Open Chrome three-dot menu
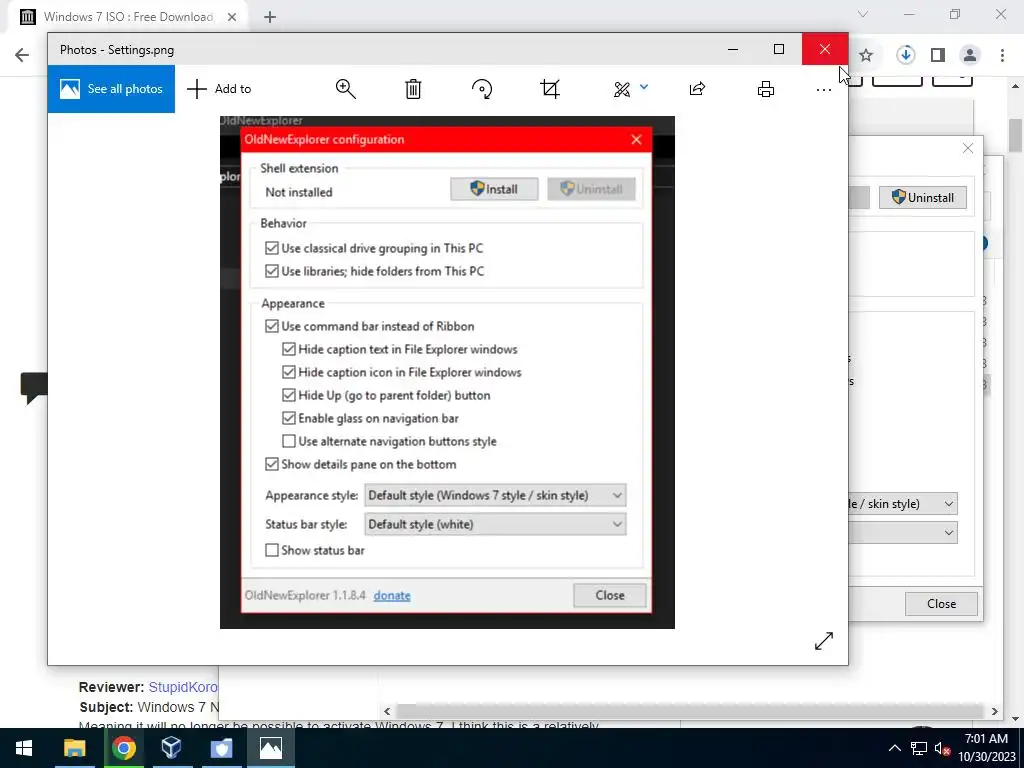 click(1002, 56)
